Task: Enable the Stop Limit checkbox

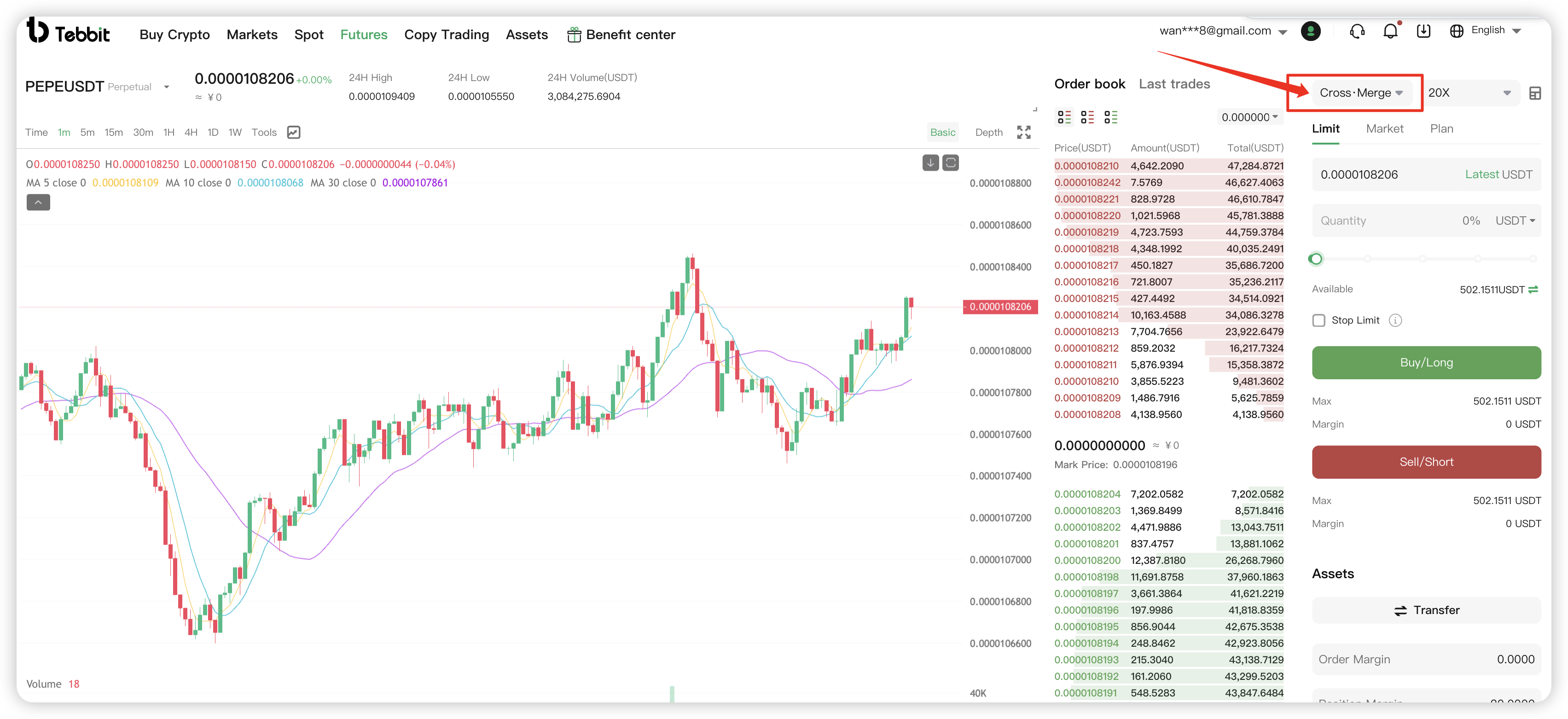Action: click(1318, 320)
